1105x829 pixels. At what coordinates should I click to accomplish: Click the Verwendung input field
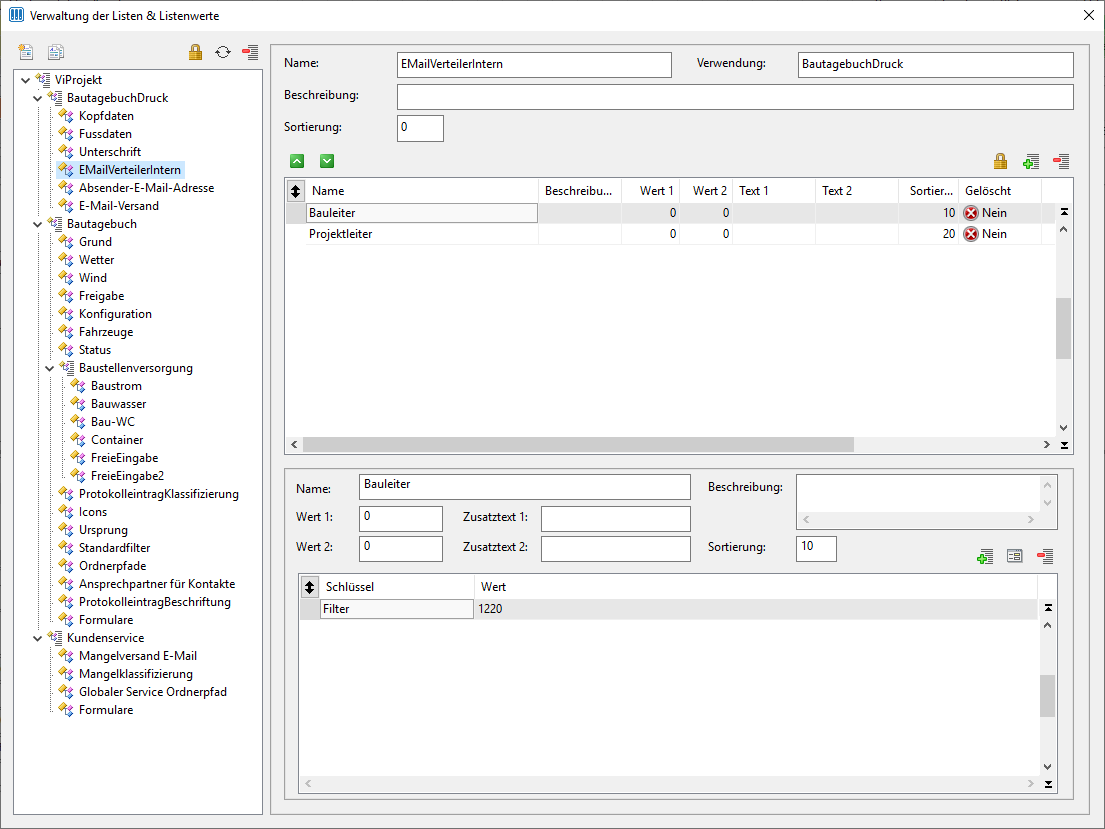click(x=935, y=64)
